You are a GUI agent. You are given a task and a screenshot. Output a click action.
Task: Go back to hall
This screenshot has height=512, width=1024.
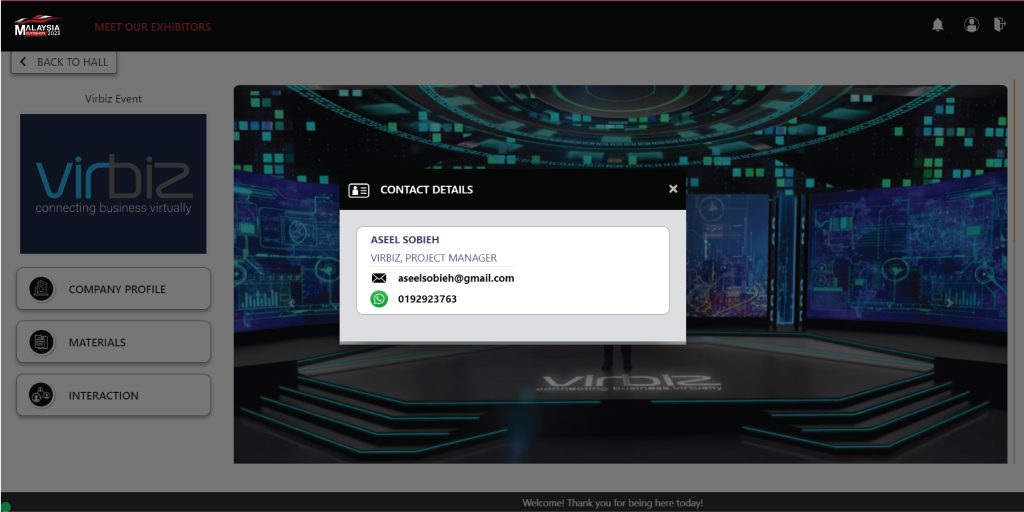(64, 62)
